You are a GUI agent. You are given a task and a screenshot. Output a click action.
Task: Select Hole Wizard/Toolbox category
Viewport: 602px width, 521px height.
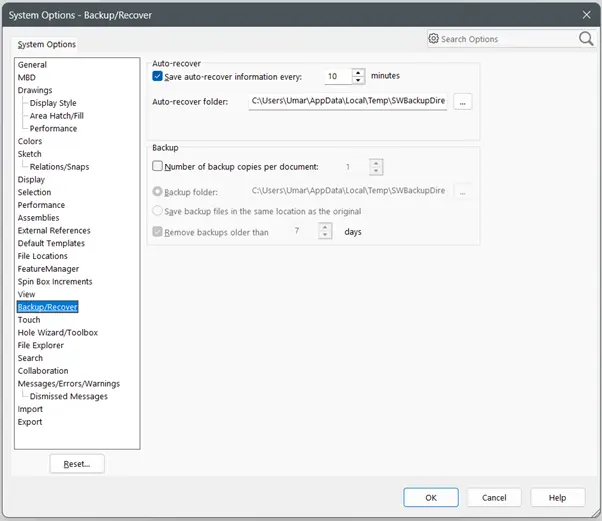[58, 332]
